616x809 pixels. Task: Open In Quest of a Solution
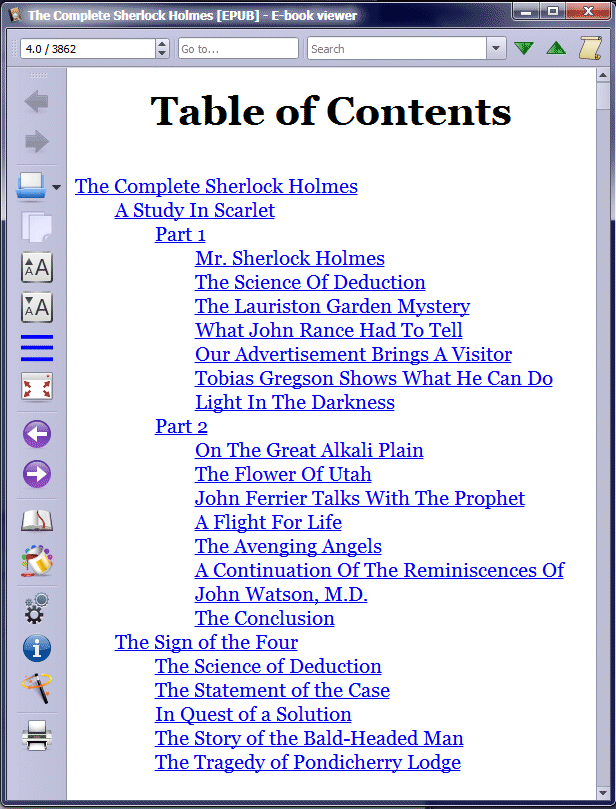253,715
